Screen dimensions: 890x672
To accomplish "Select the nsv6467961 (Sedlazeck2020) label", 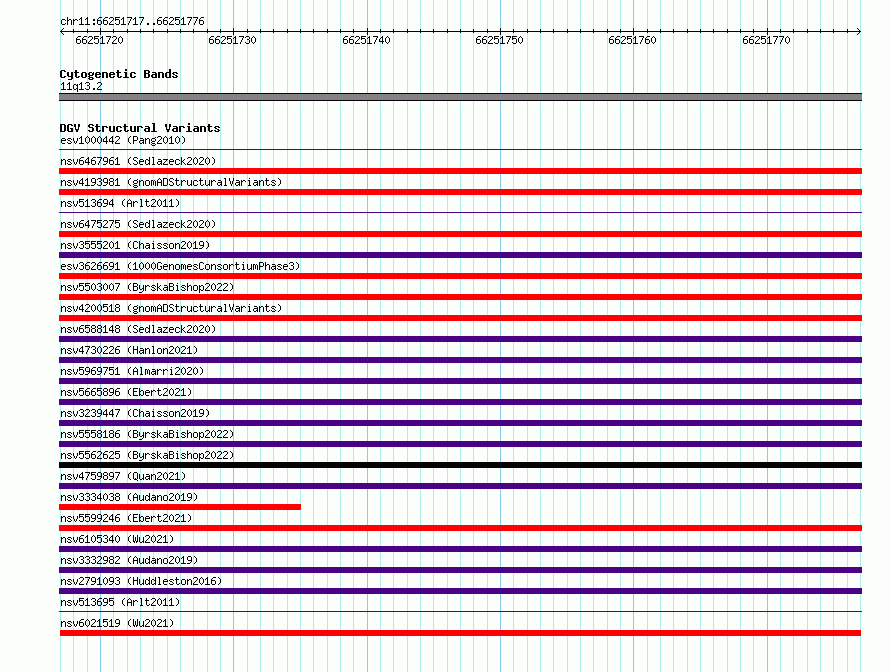I will [138, 161].
